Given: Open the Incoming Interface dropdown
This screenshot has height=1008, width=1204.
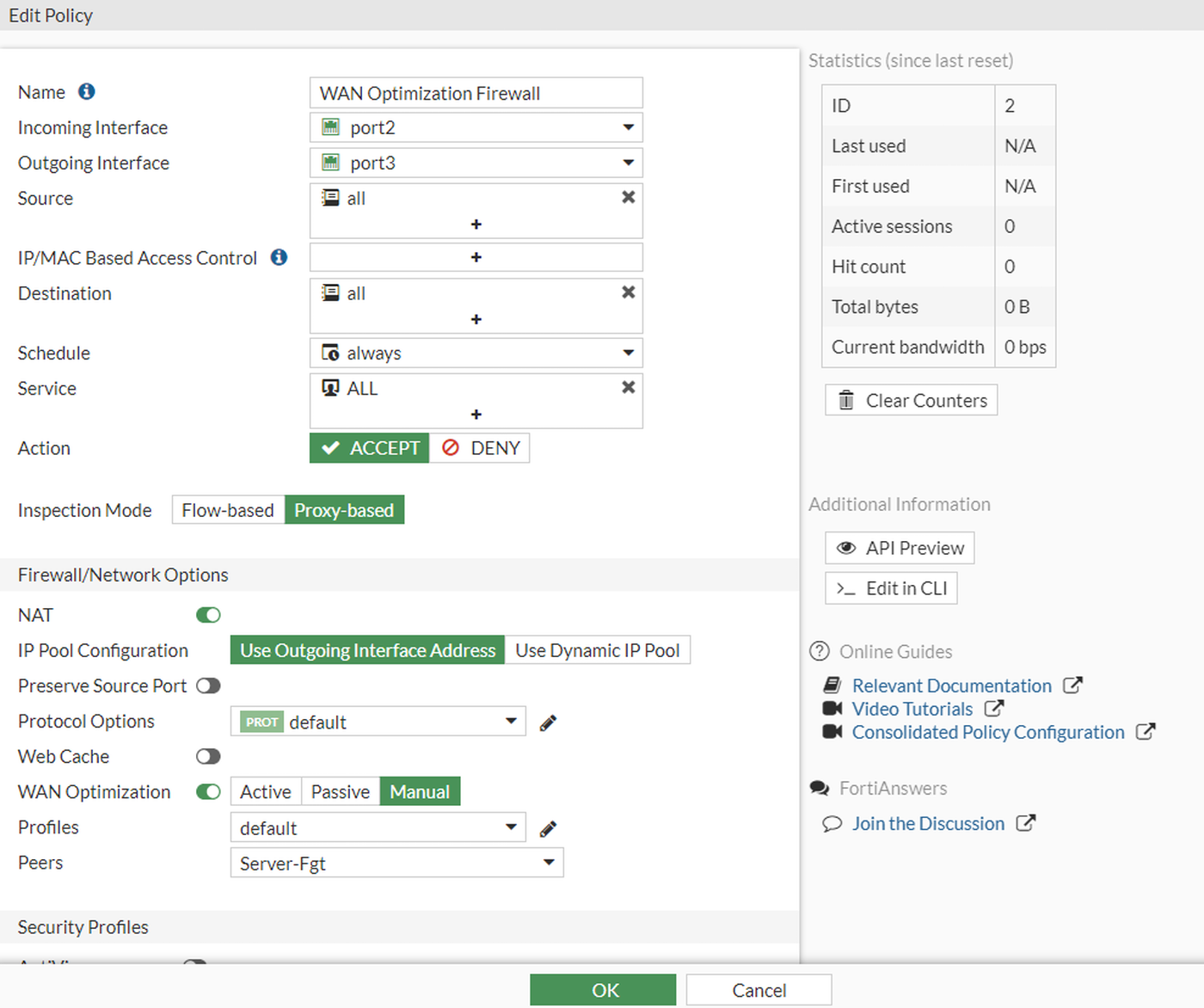Looking at the screenshot, I should coord(626,127).
